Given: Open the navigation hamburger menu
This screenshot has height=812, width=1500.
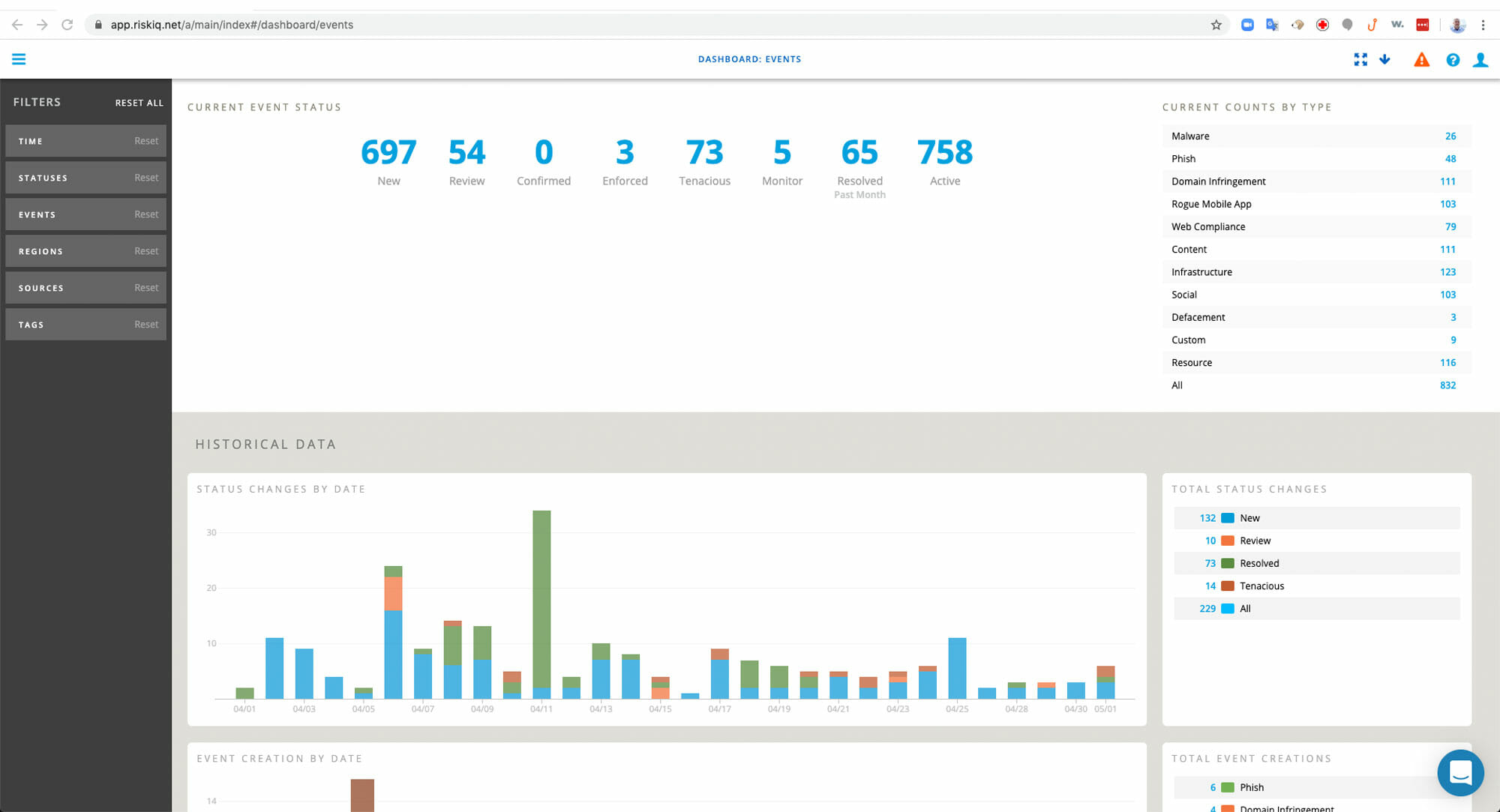Looking at the screenshot, I should point(19,58).
